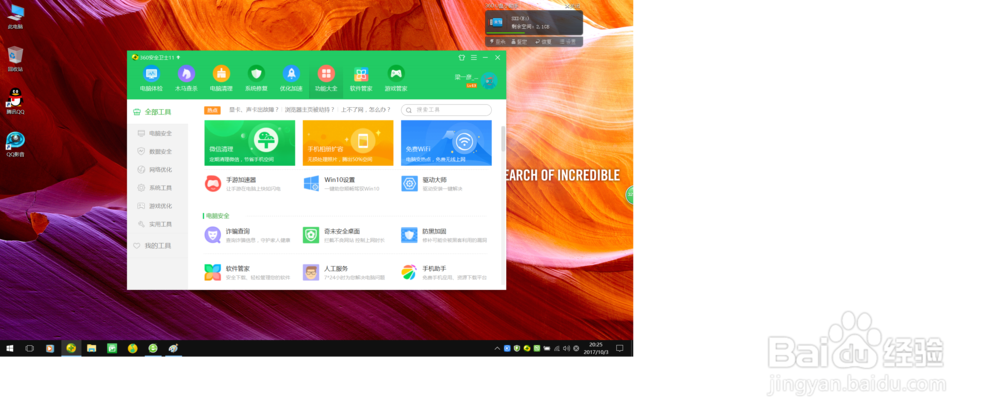The width and height of the screenshot is (1000, 418).
Task: Click the volume icon in system tray
Action: pos(566,348)
